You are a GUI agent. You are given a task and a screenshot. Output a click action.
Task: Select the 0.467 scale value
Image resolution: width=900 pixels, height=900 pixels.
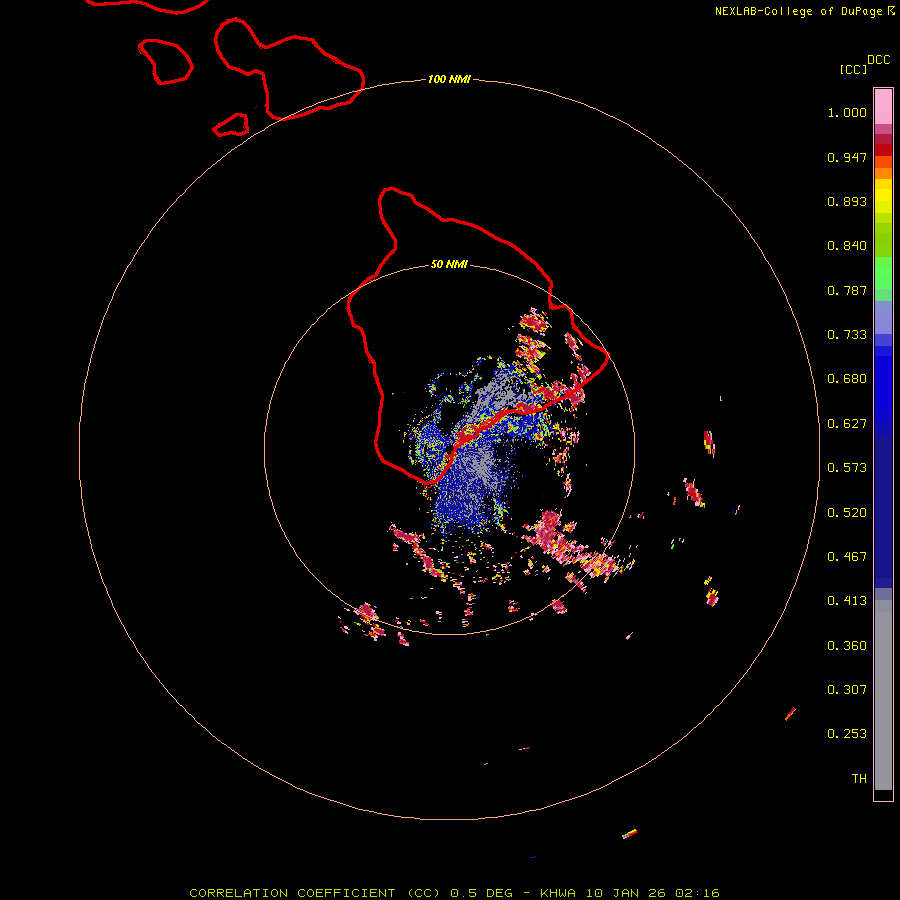point(847,557)
